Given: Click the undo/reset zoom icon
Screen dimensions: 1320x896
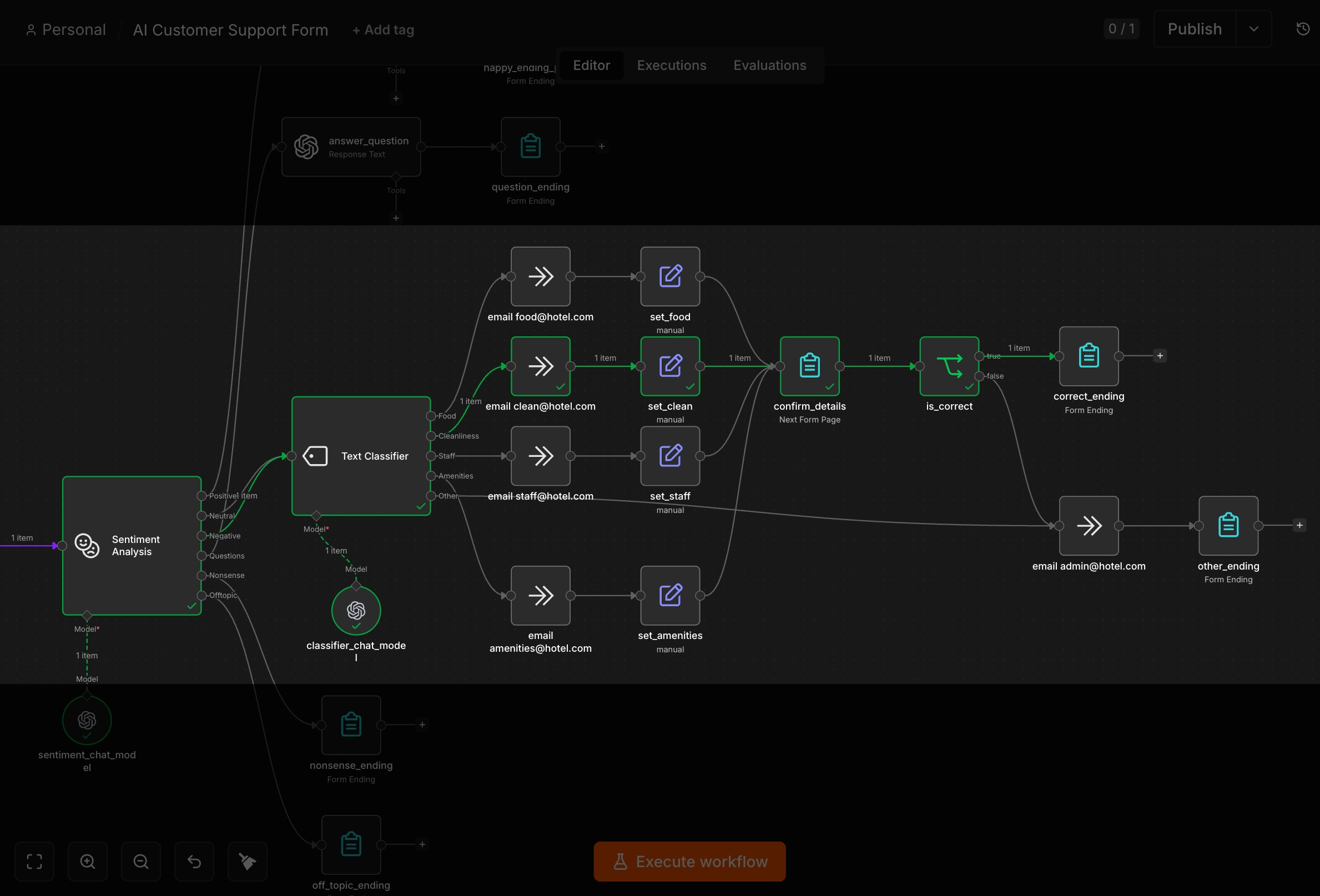Looking at the screenshot, I should pos(194,862).
